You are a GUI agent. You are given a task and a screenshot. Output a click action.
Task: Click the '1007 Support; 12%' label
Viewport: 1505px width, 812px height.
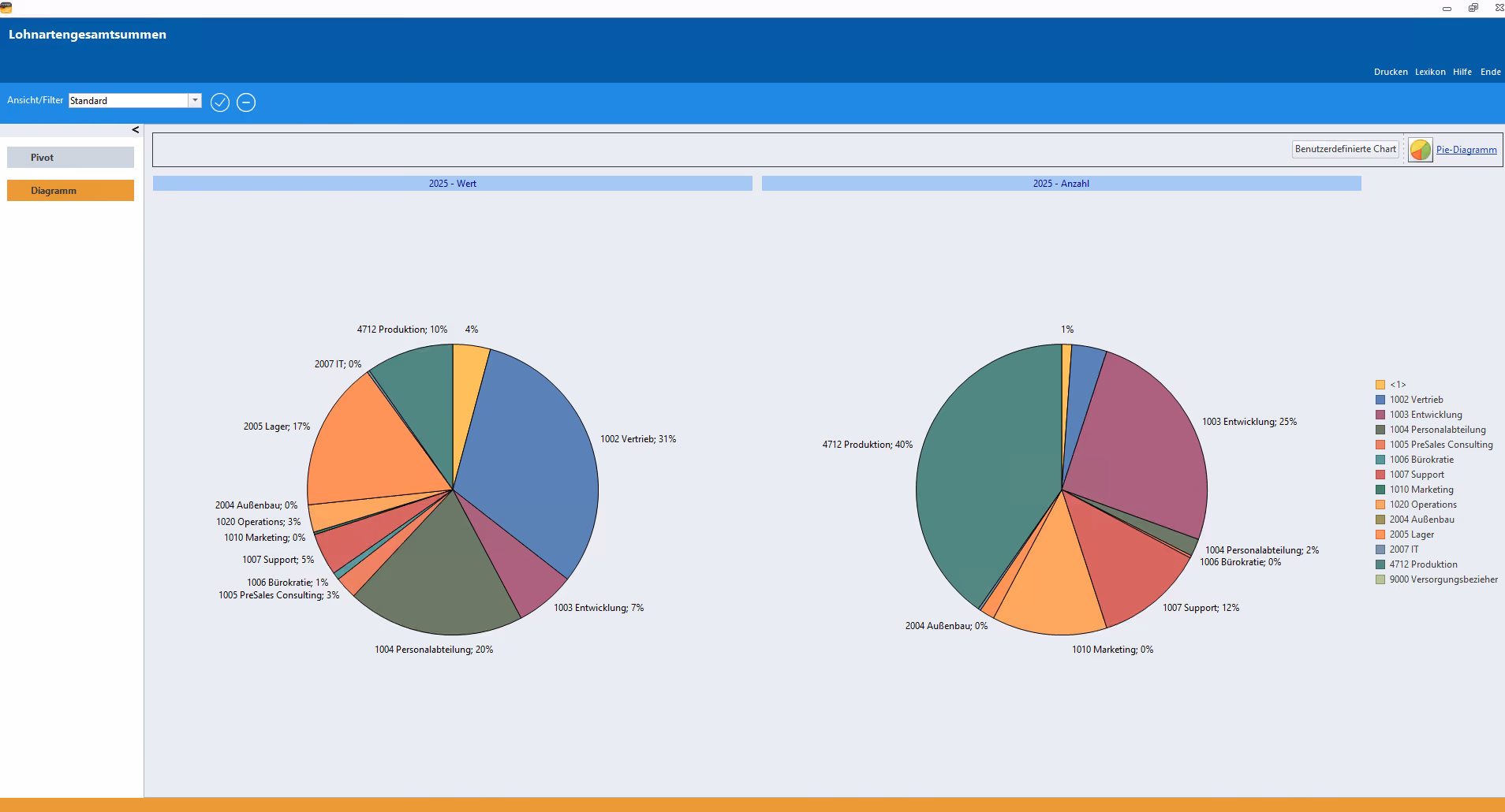click(1201, 608)
